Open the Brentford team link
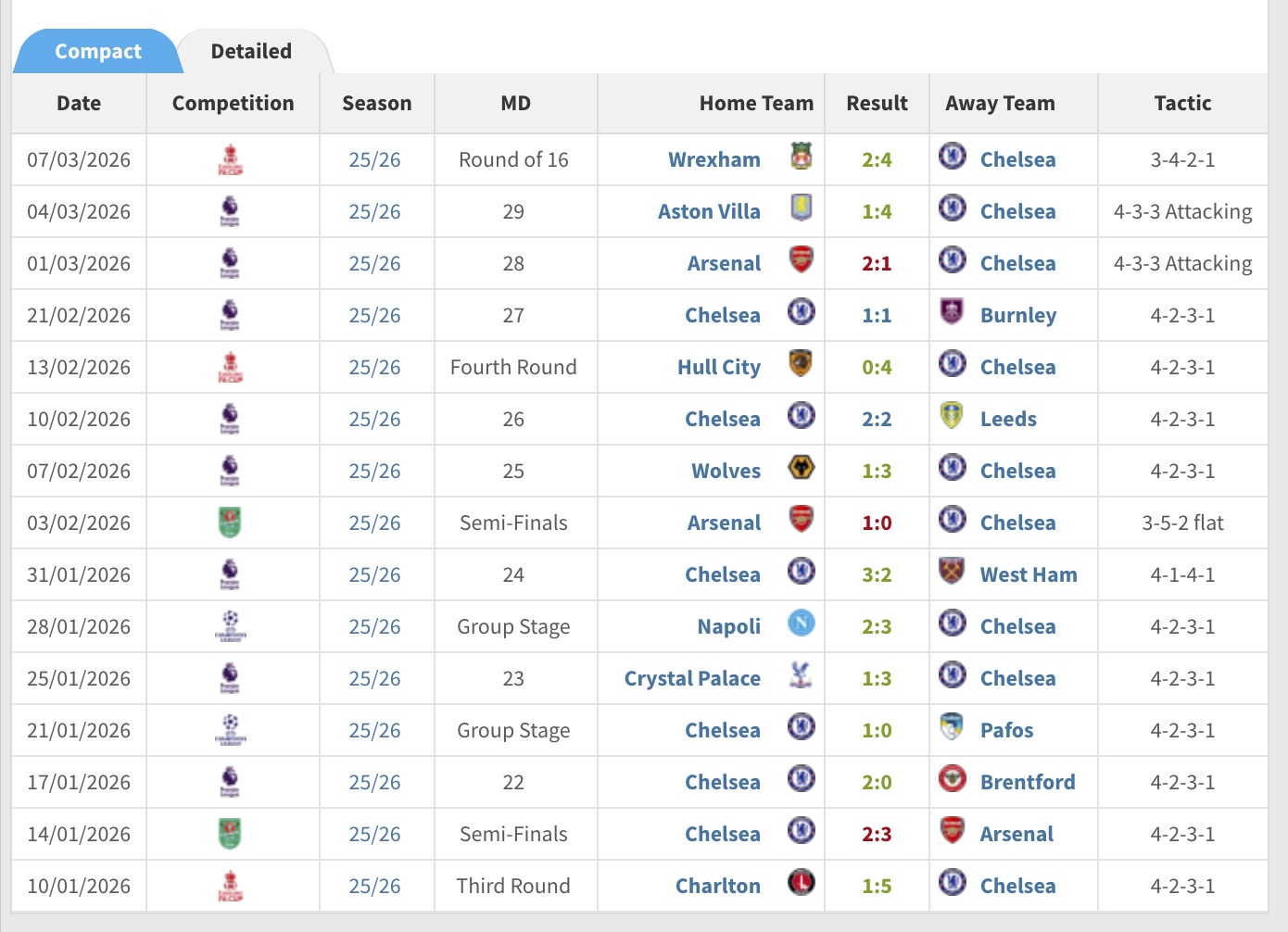This screenshot has width=1288, height=932. click(1028, 782)
